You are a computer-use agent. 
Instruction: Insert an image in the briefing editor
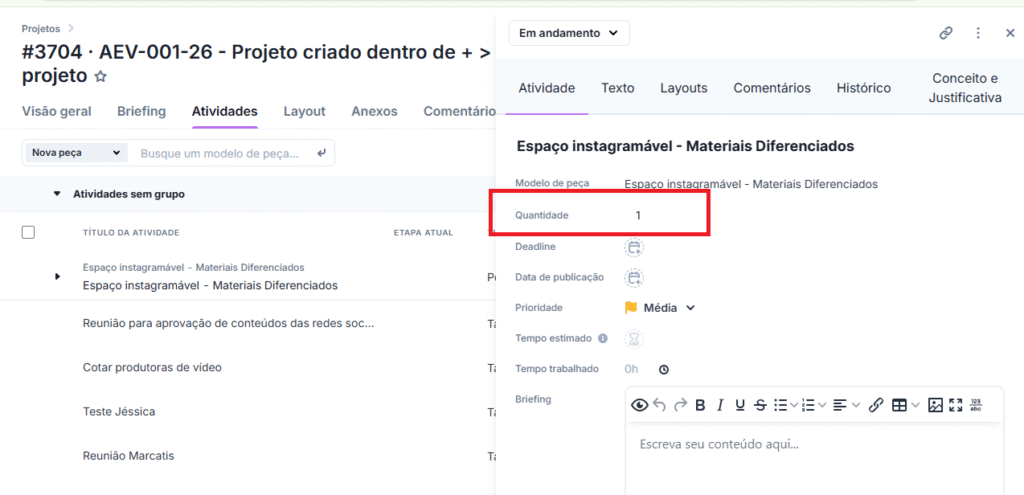tap(935, 405)
